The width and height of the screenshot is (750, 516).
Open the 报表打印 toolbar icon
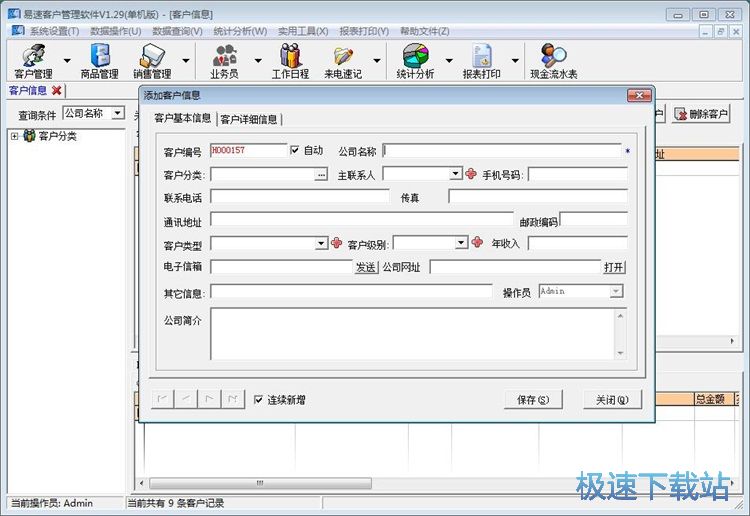click(481, 61)
